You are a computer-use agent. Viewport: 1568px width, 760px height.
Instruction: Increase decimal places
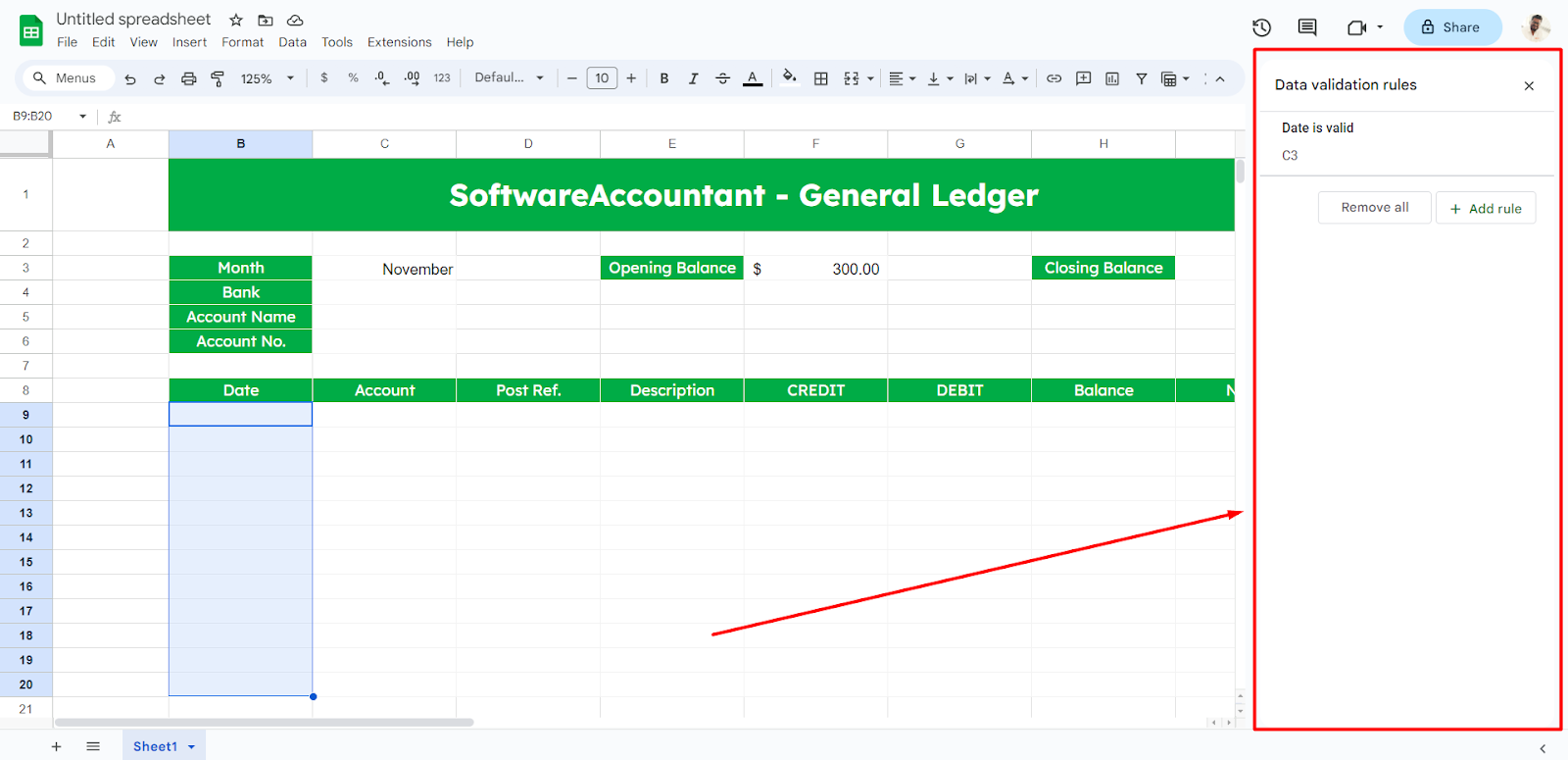[412, 77]
